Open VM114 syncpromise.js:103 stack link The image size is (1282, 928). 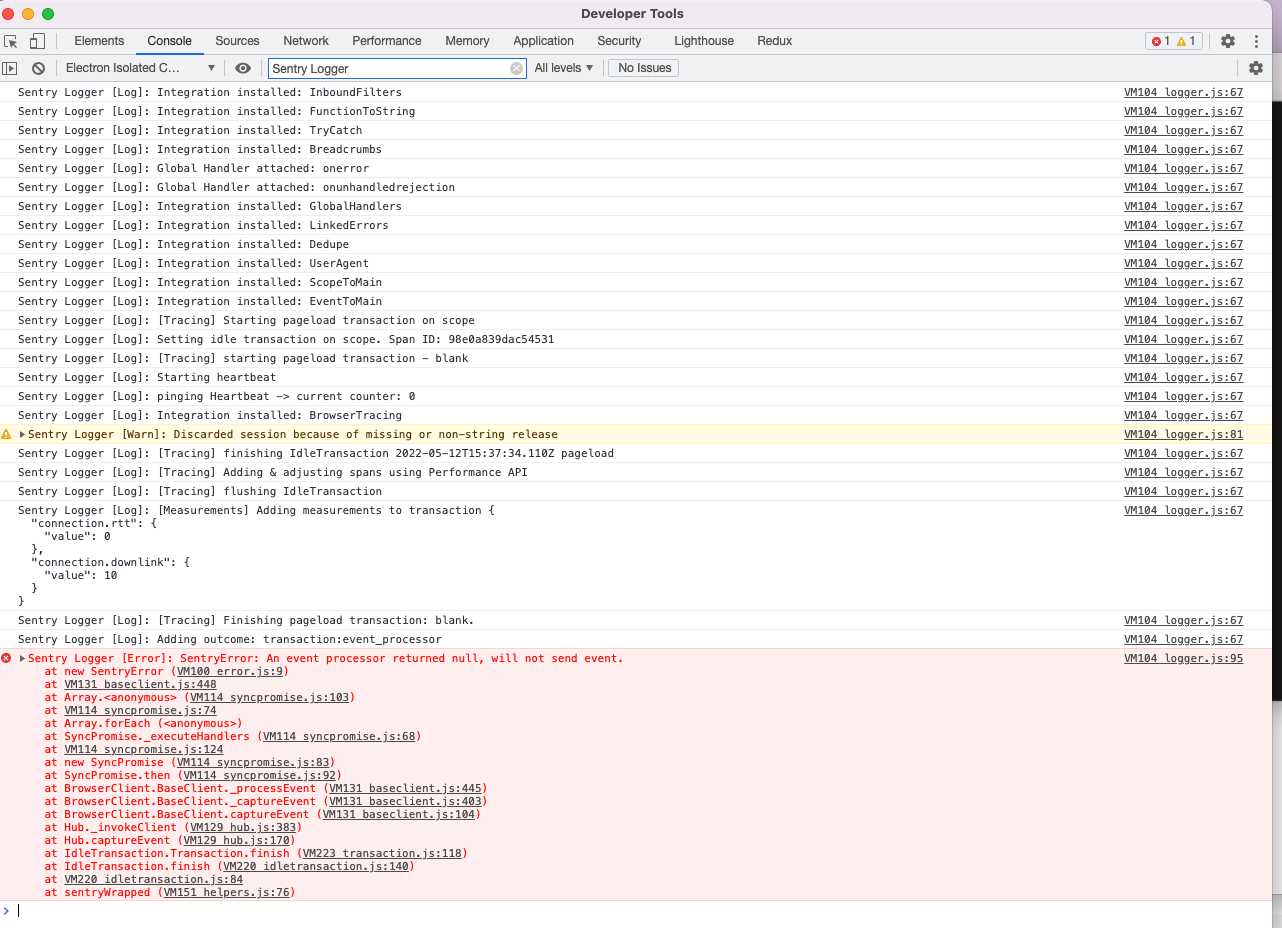click(x=269, y=697)
